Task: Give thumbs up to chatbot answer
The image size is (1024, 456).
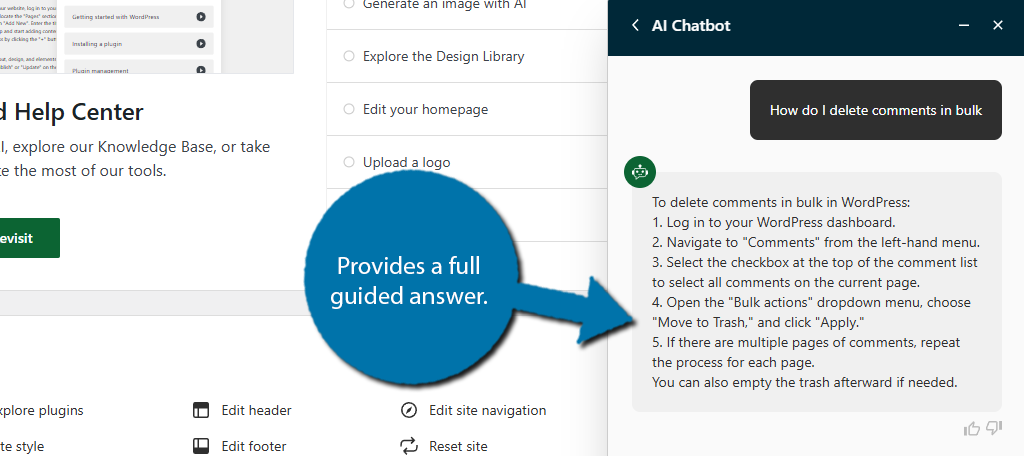Action: (972, 429)
